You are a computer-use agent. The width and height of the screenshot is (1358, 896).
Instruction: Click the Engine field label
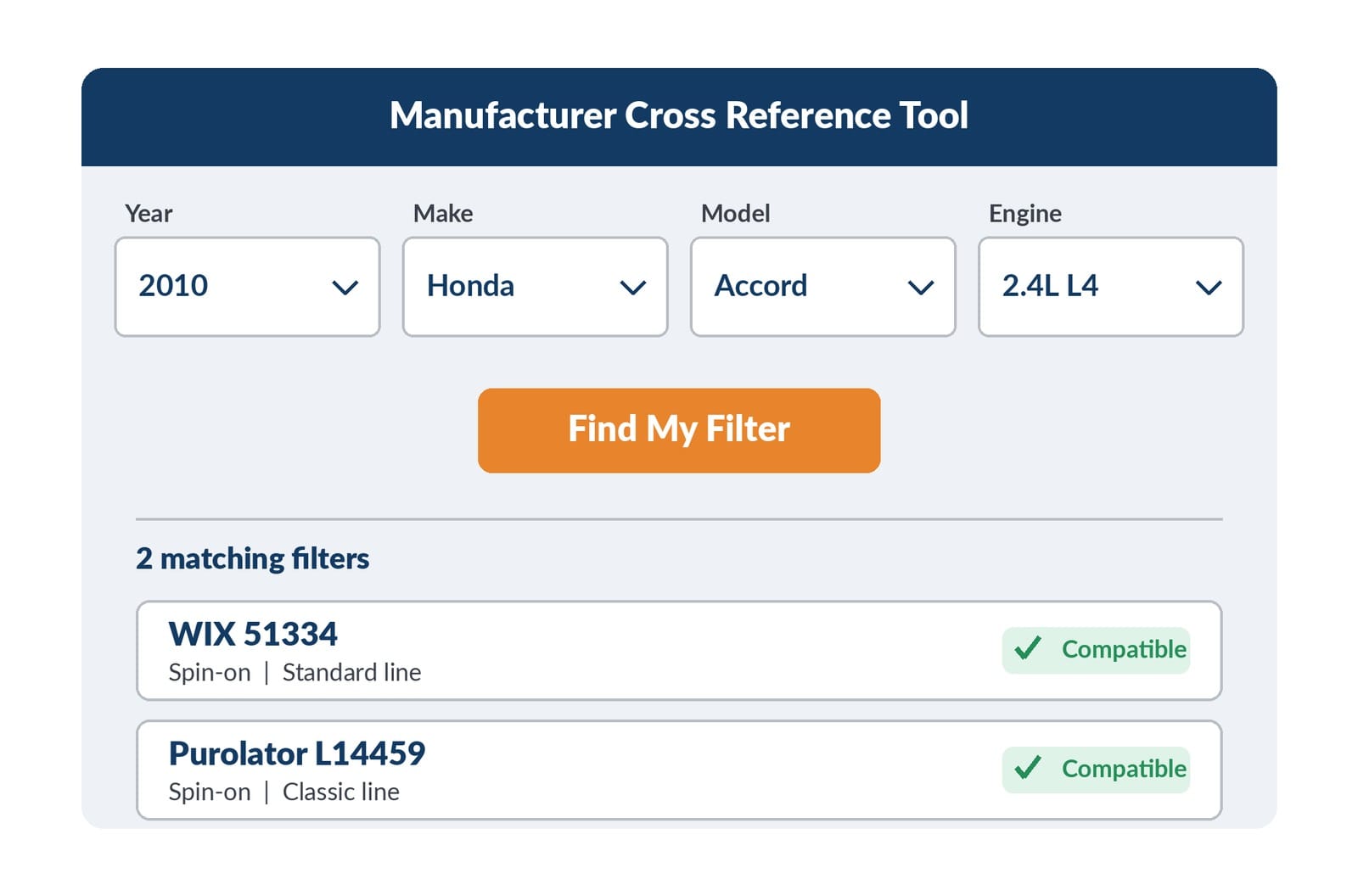coord(1025,215)
